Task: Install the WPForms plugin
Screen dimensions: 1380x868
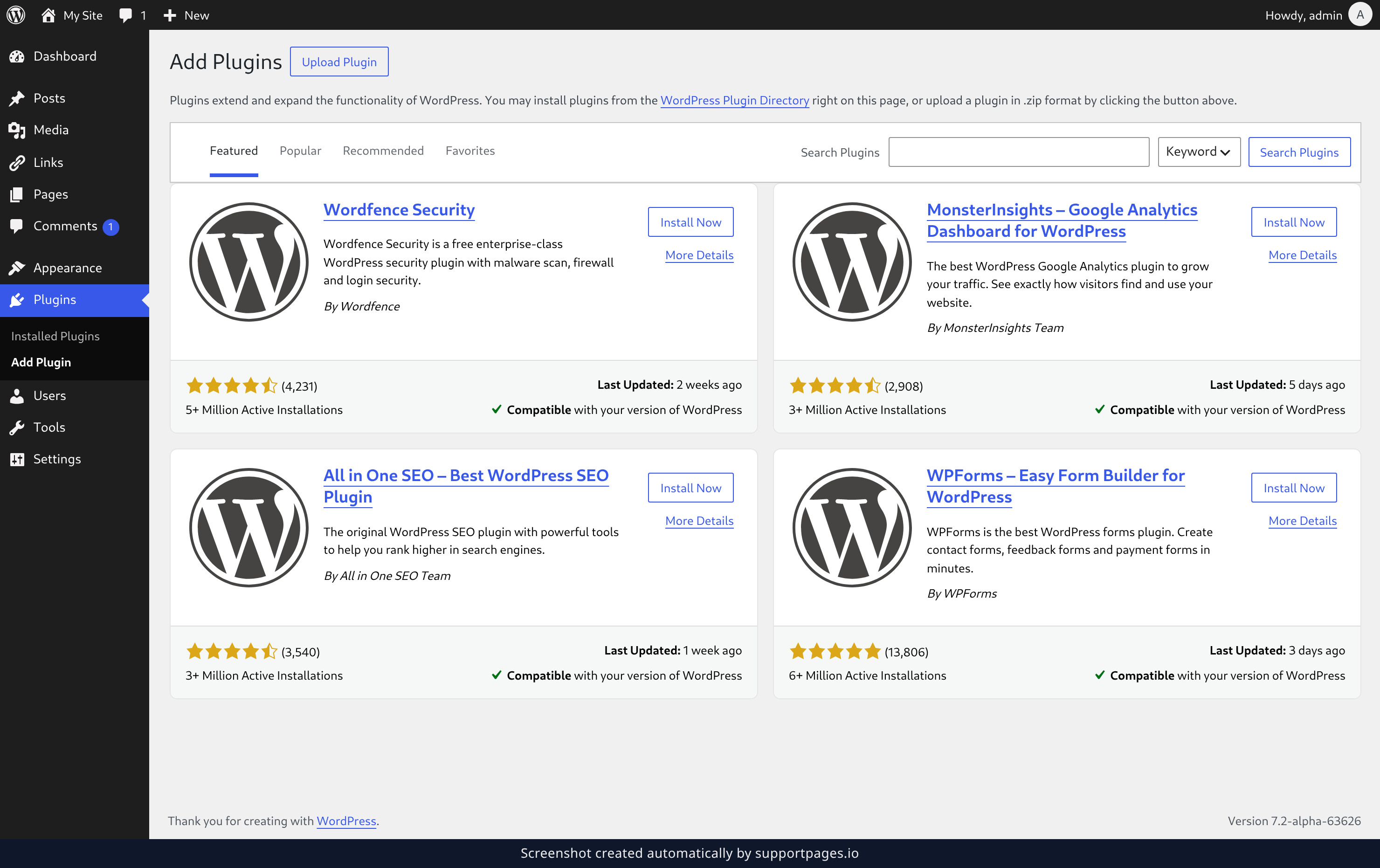Action: (1294, 488)
